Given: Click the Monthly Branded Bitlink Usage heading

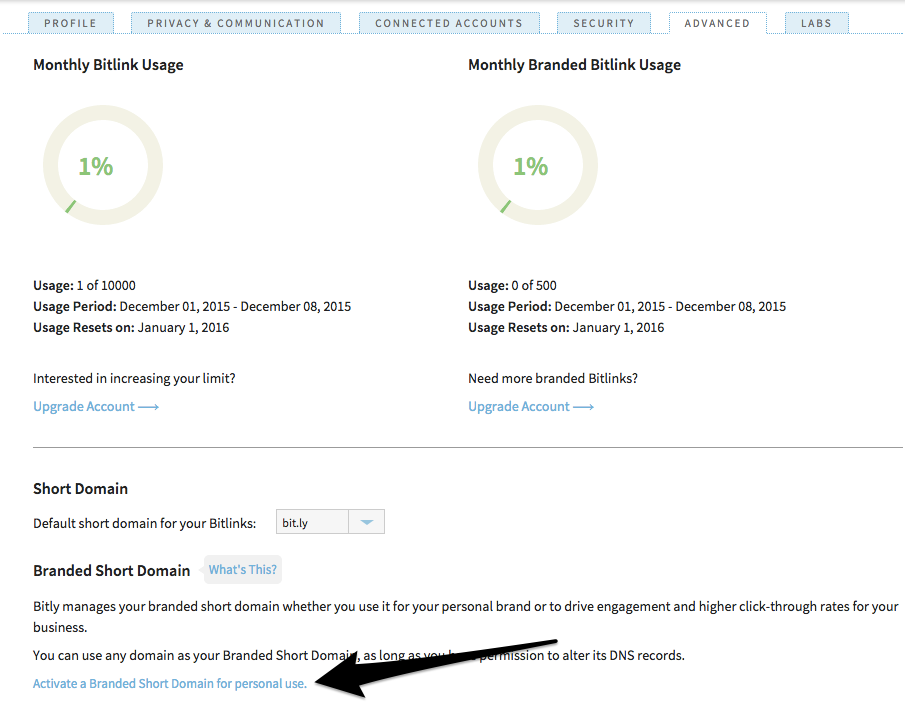Looking at the screenshot, I should click(x=574, y=65).
